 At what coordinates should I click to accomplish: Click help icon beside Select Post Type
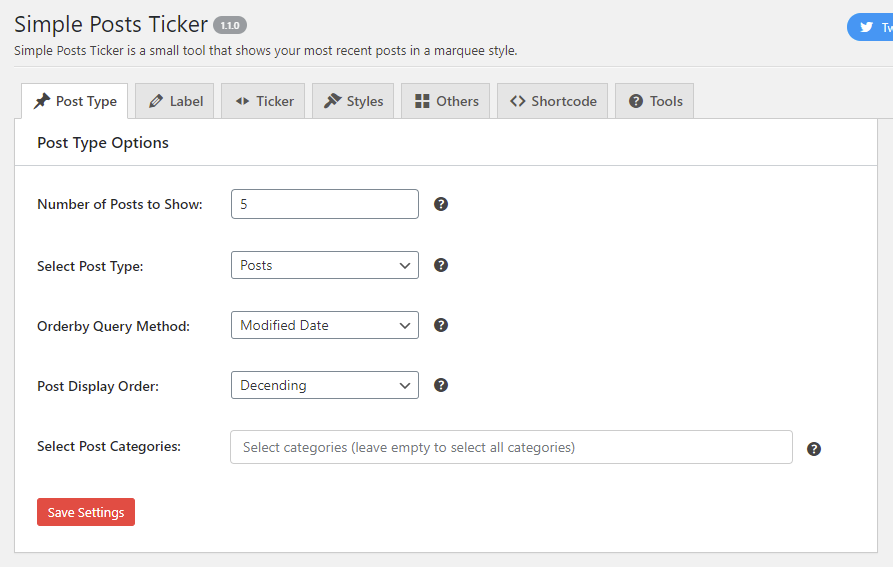pos(441,265)
